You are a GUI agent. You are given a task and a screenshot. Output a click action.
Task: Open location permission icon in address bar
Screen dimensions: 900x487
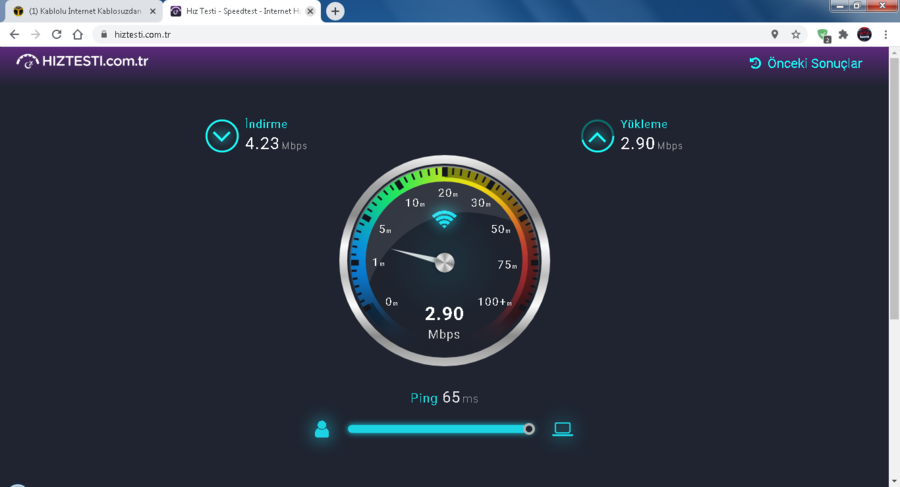pyautogui.click(x=774, y=34)
